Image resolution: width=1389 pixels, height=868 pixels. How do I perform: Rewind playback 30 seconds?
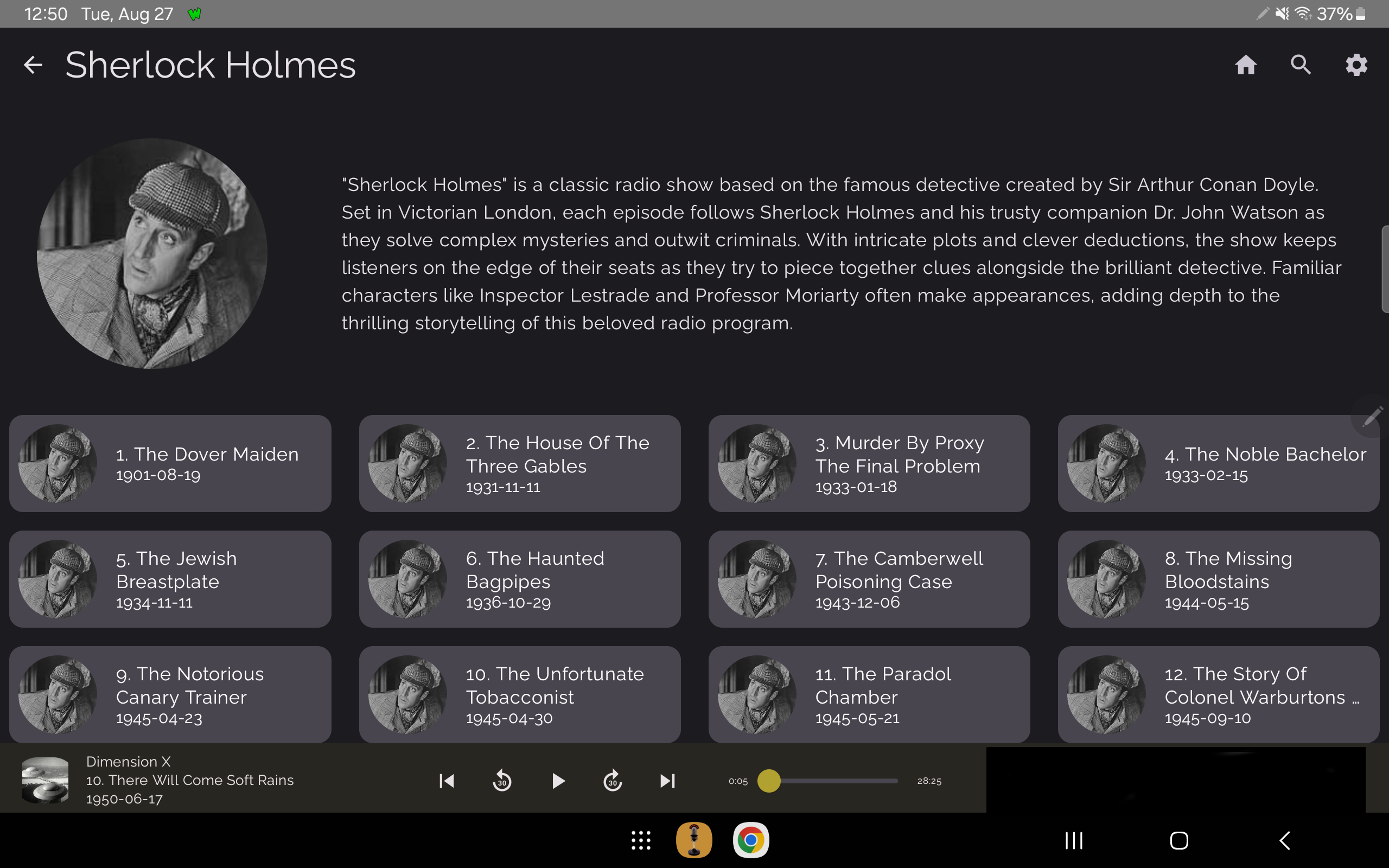501,780
